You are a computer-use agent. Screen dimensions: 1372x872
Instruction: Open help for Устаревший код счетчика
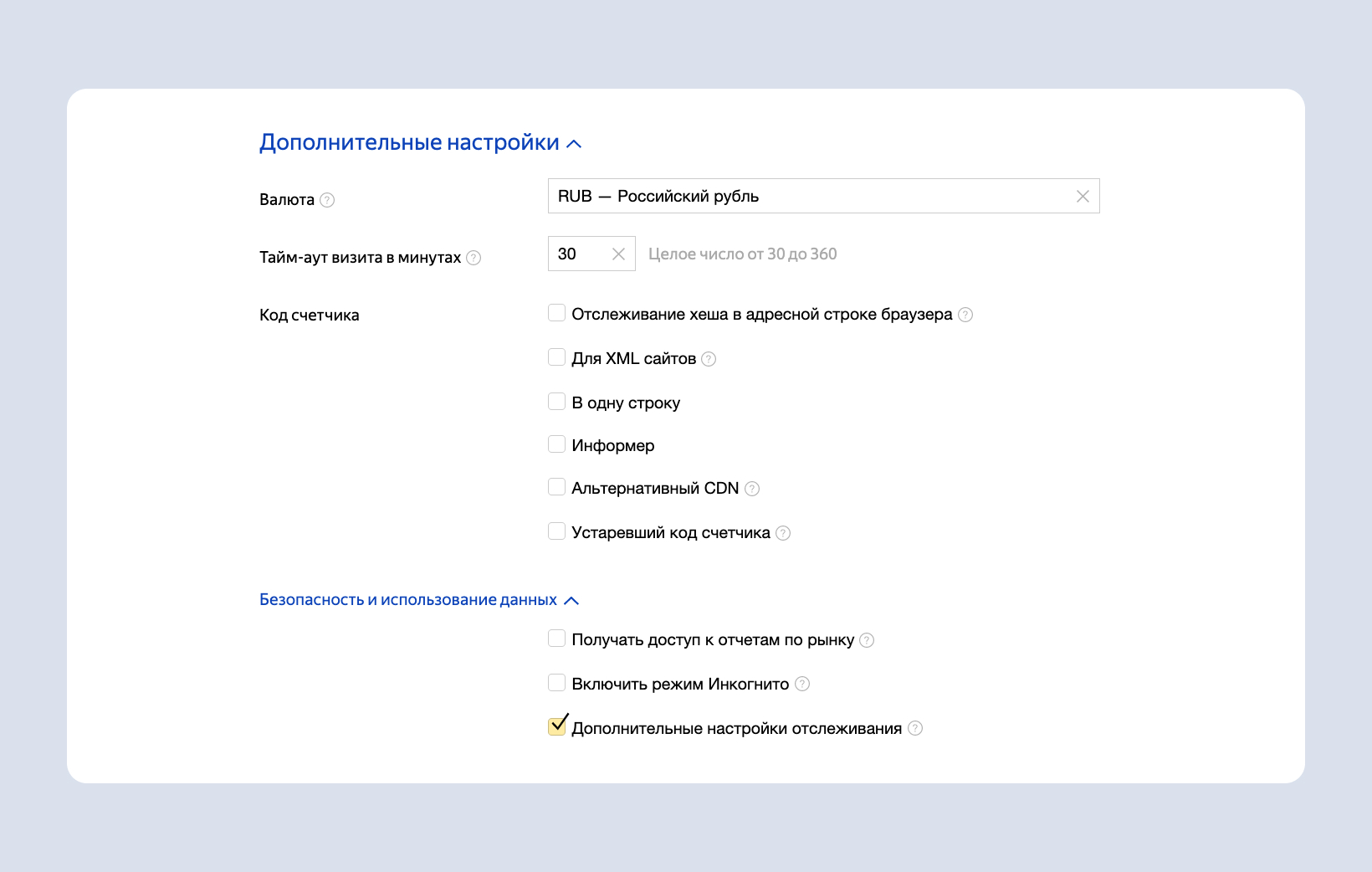coord(783,533)
